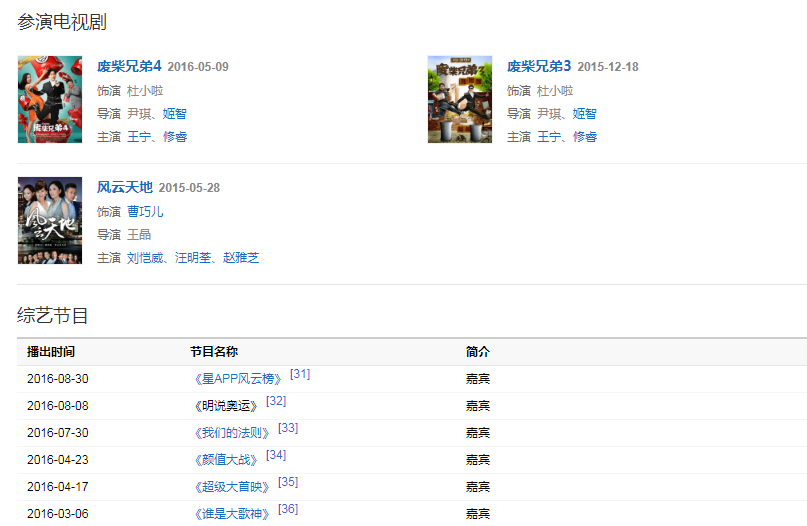The height and width of the screenshot is (526, 807).
Task: Click the 废柴兄弟4 poster thumbnail
Action: click(x=49, y=99)
